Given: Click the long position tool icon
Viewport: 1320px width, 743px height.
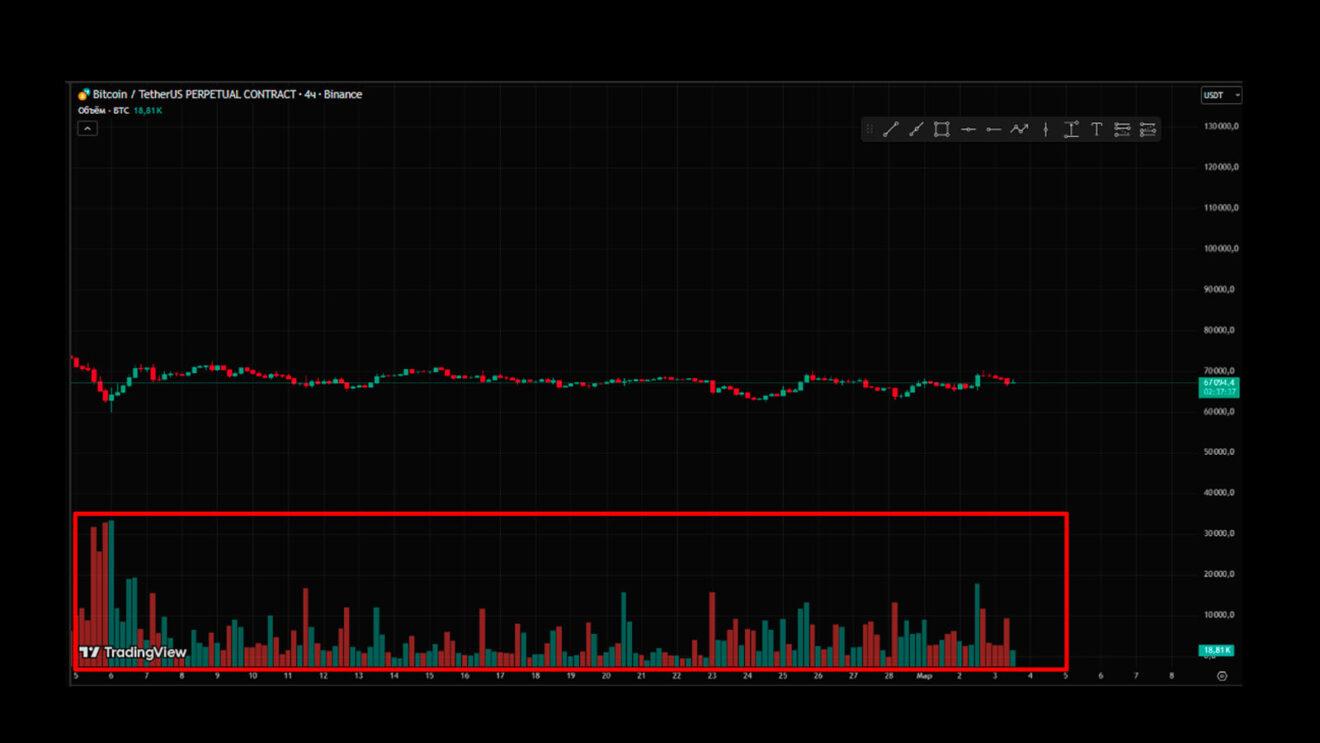Looking at the screenshot, I should pyautogui.click(x=1122, y=129).
